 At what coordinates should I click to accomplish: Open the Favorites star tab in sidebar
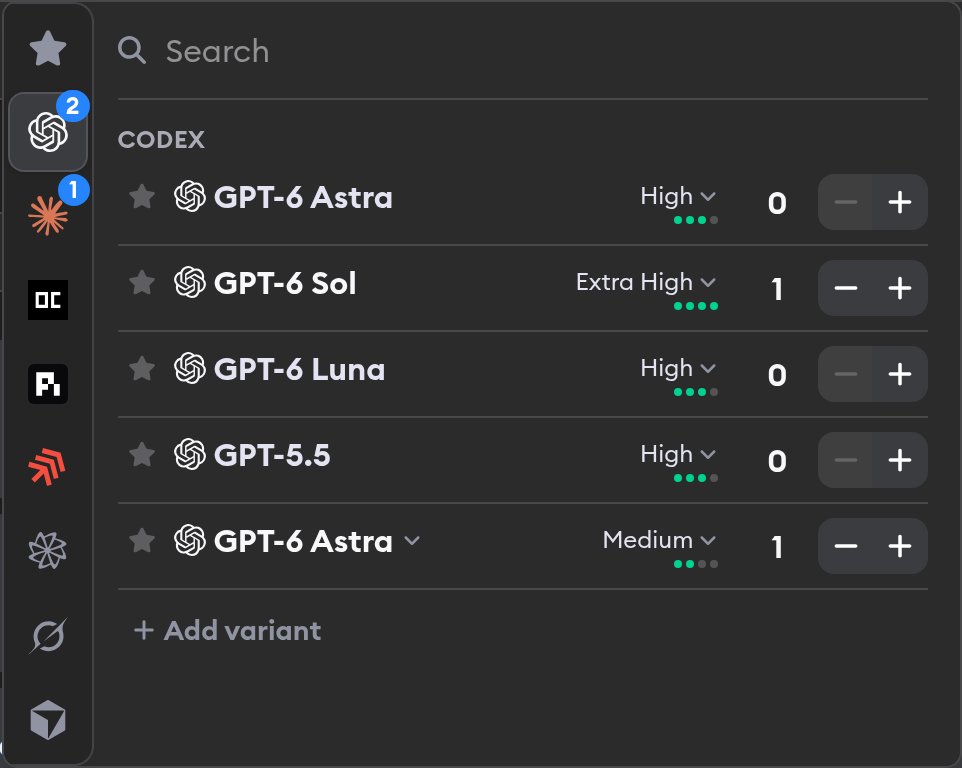pyautogui.click(x=48, y=48)
